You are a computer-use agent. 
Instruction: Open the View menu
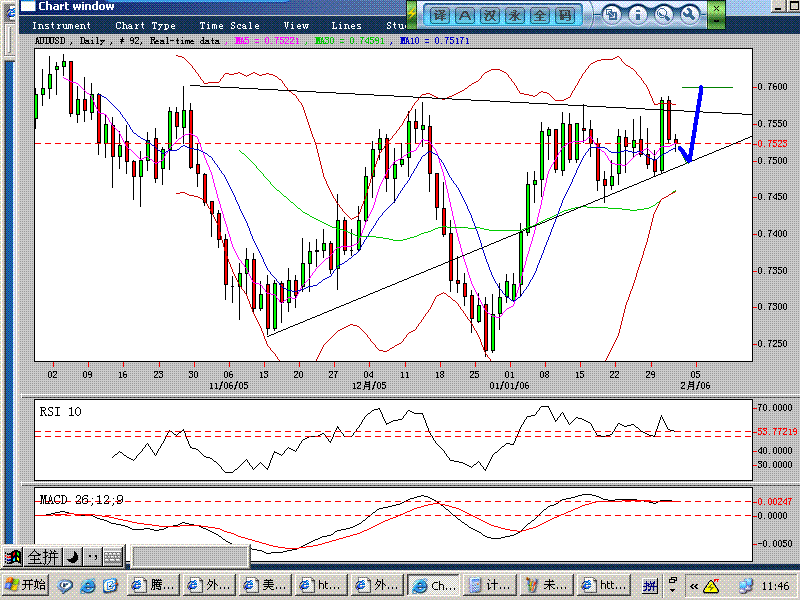click(296, 26)
